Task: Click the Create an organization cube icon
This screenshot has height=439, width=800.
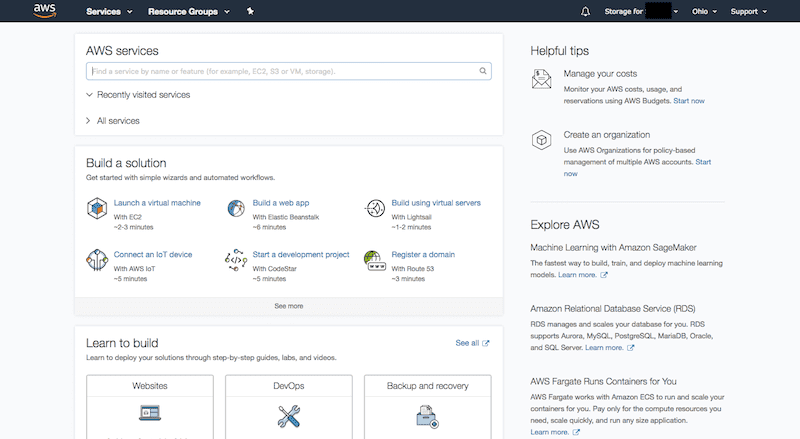Action: [x=541, y=140]
